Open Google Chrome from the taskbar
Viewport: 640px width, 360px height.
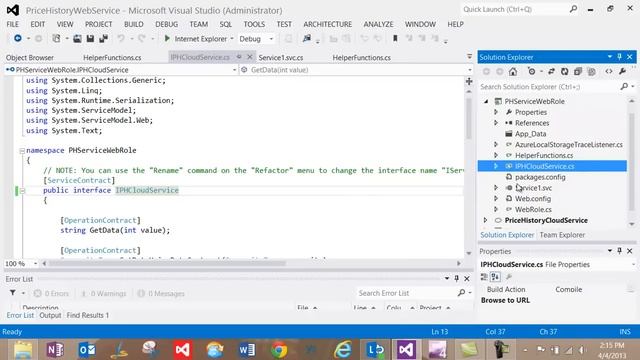click(x=279, y=350)
